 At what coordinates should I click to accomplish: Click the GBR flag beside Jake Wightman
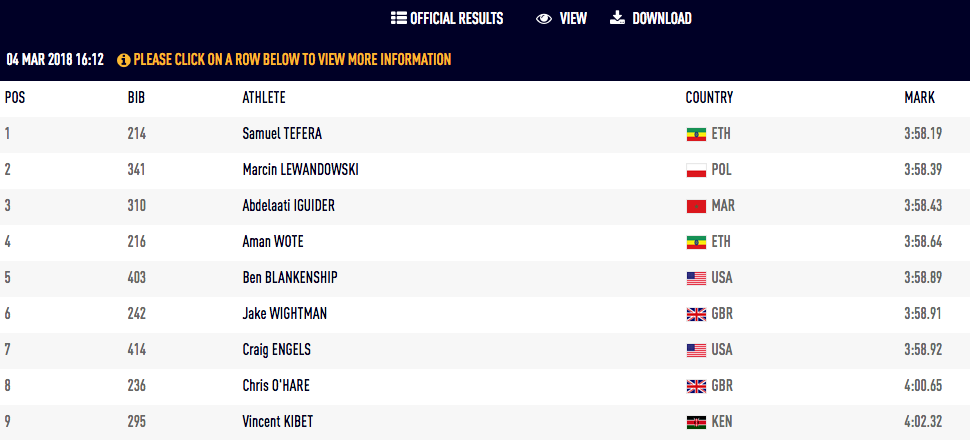(x=696, y=314)
